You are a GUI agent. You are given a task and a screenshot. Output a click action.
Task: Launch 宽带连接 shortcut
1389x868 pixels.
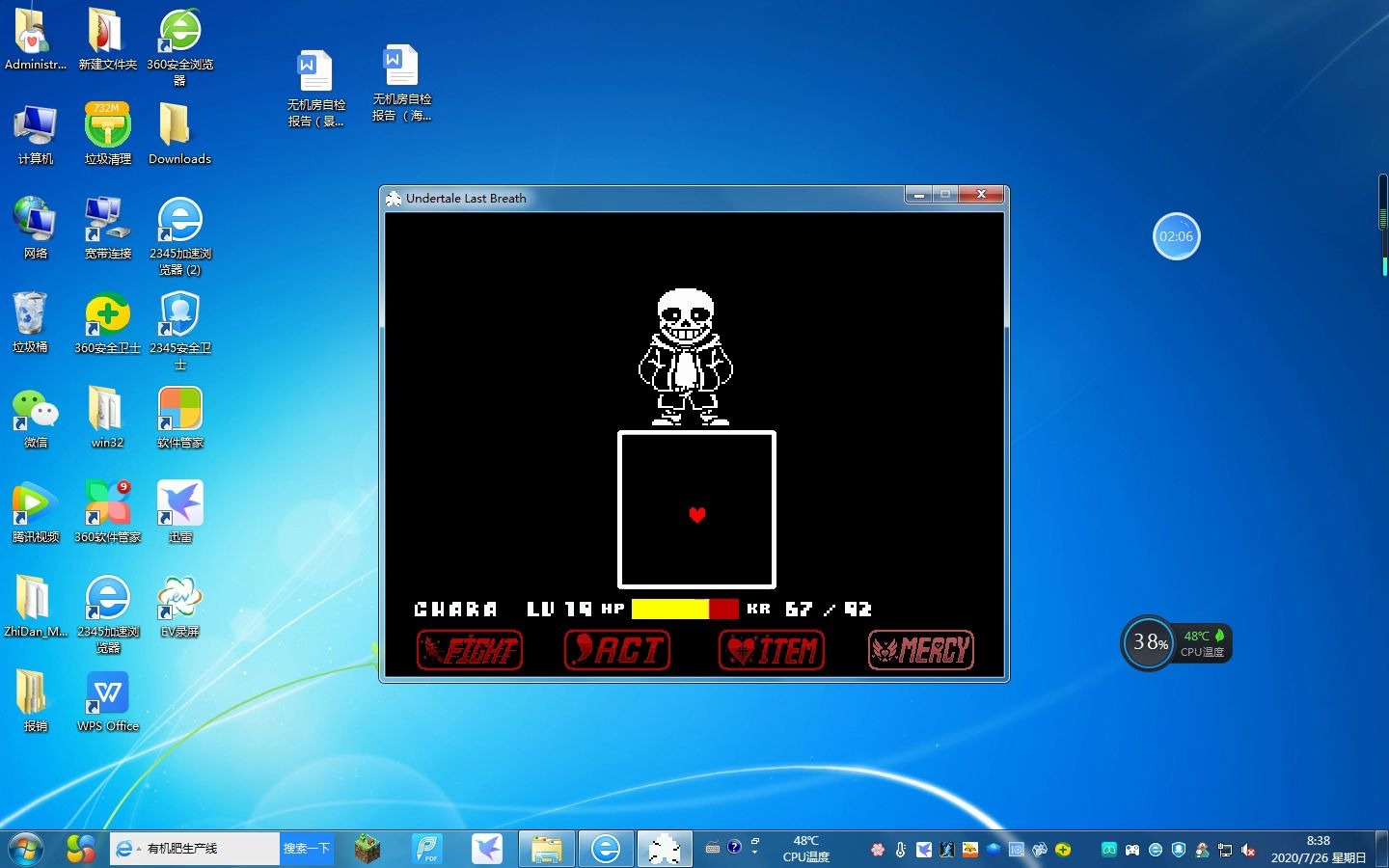coord(107,230)
